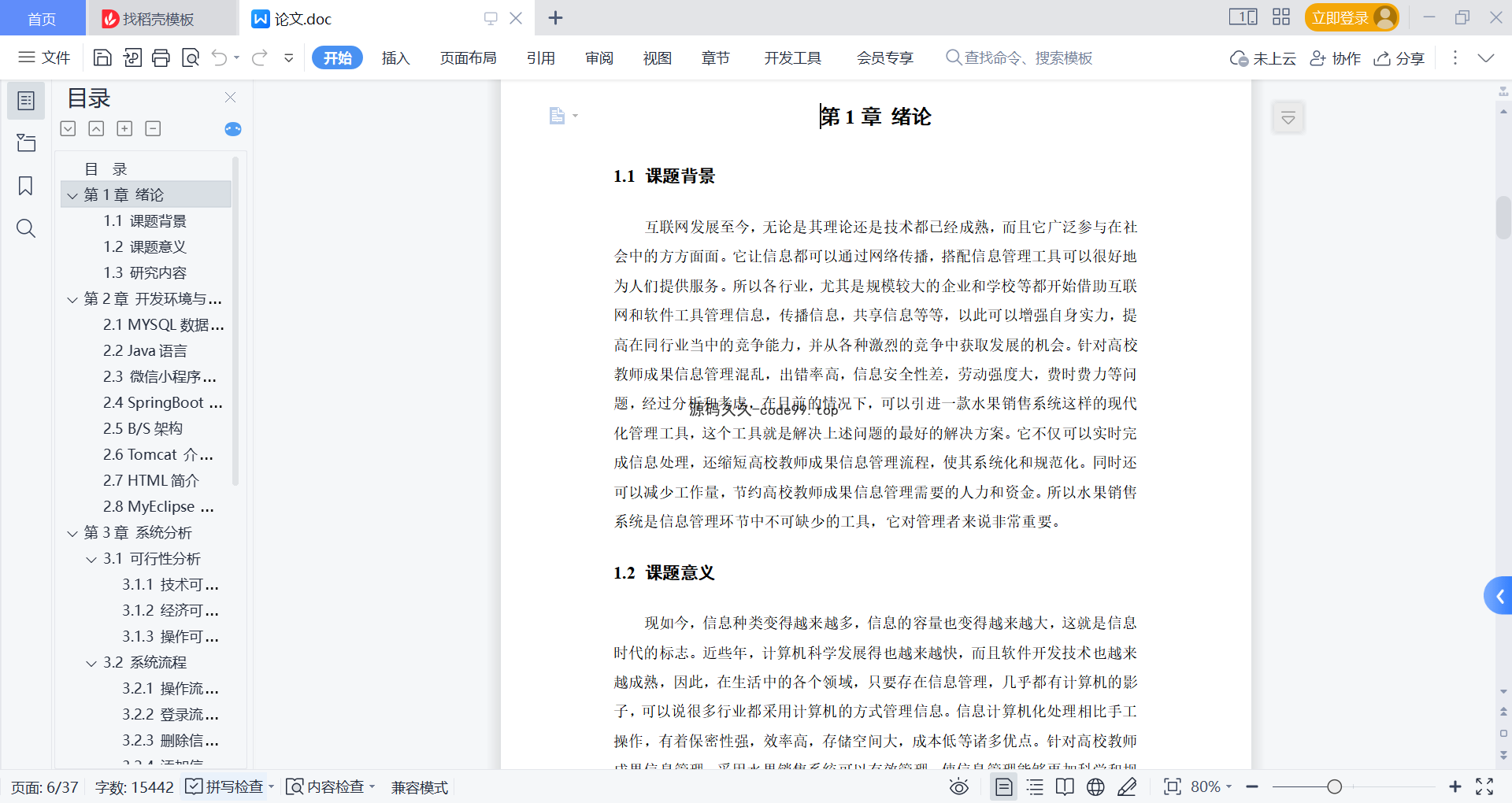Click the Redo arrow

click(x=260, y=57)
